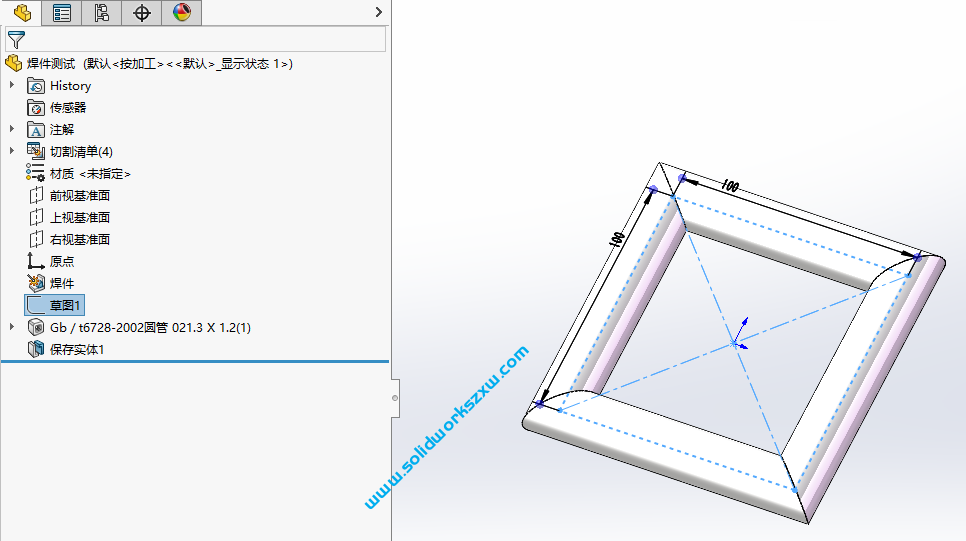Select the 保存实体1 save bodies icon
The image size is (966, 541).
pyautogui.click(x=36, y=349)
